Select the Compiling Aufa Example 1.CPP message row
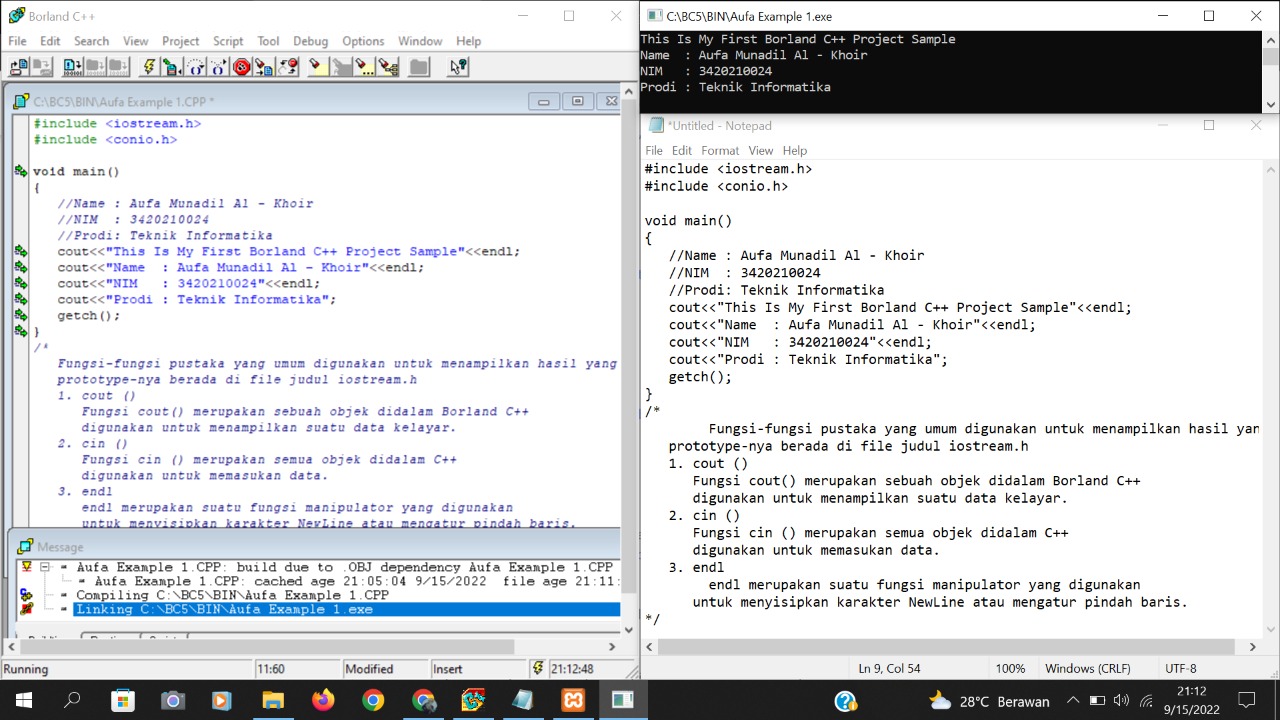This screenshot has height=720, width=1280. [232, 595]
